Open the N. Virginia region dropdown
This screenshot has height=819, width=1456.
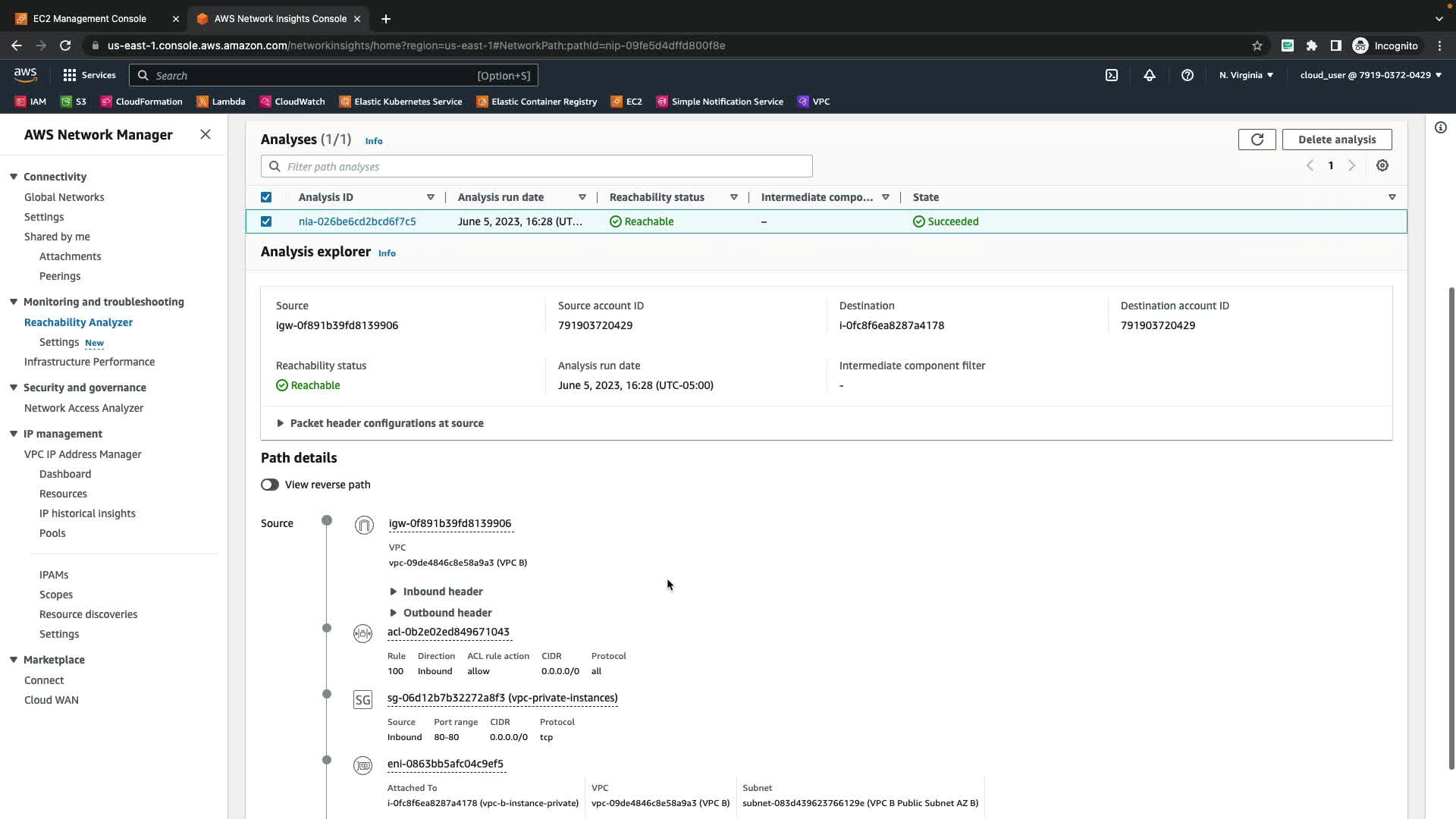[x=1246, y=75]
